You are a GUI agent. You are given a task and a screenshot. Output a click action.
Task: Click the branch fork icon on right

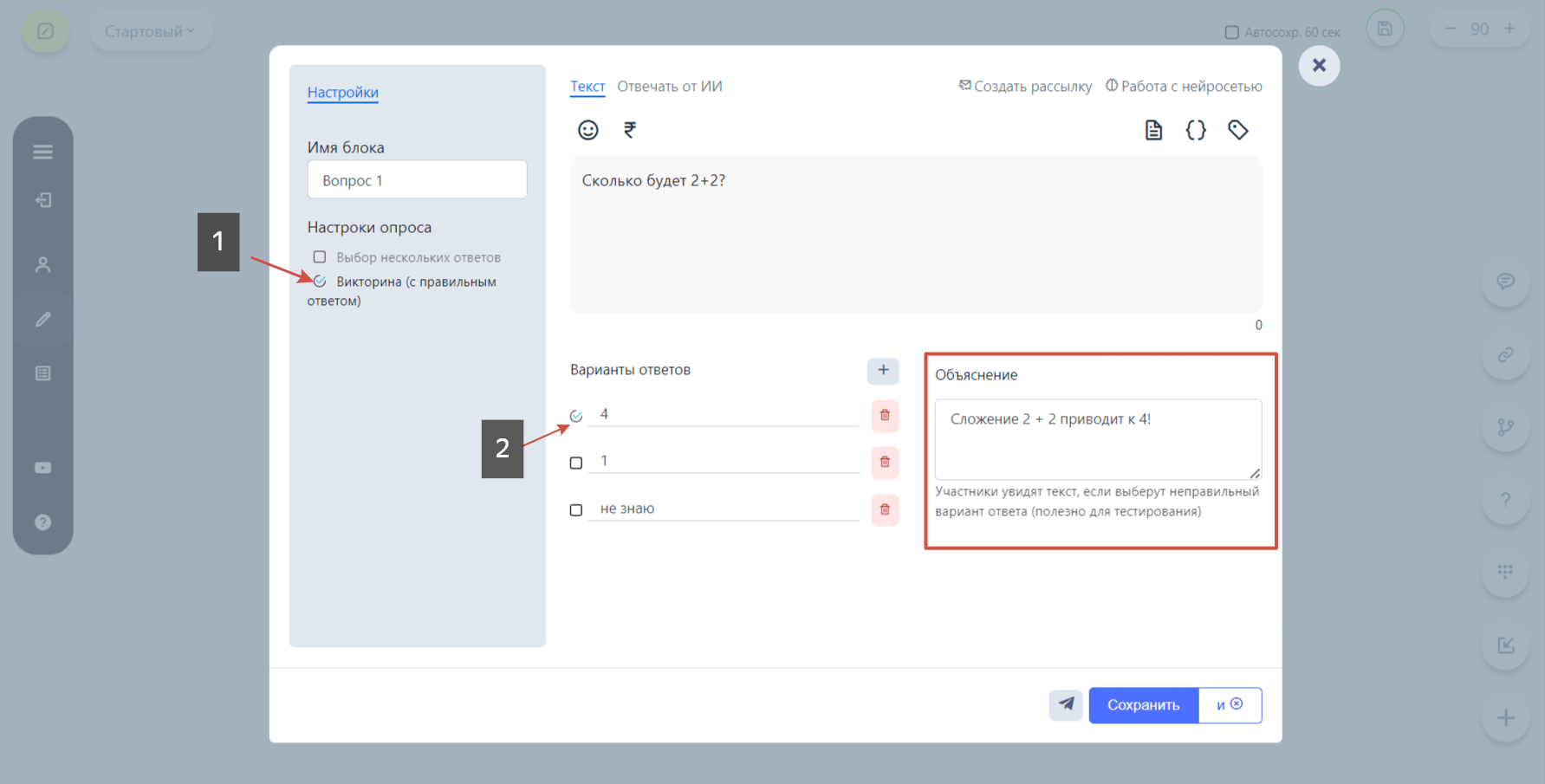coord(1506,427)
